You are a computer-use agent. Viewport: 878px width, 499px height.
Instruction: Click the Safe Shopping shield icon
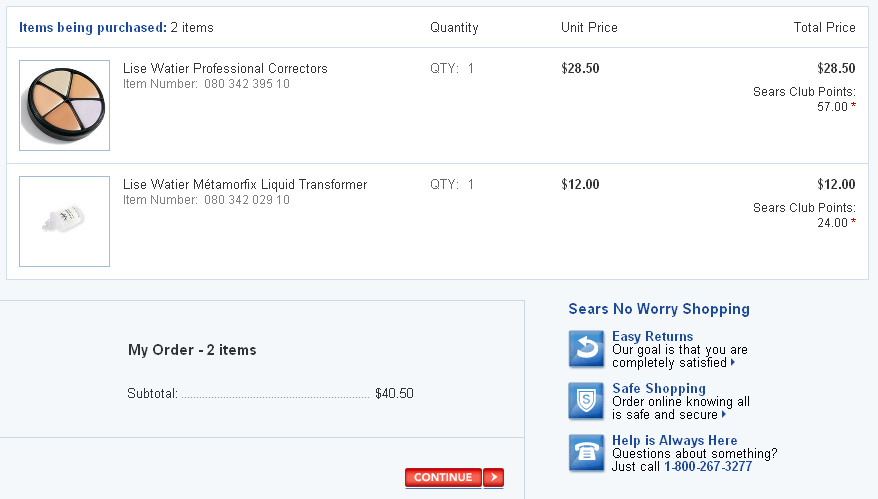tap(586, 400)
